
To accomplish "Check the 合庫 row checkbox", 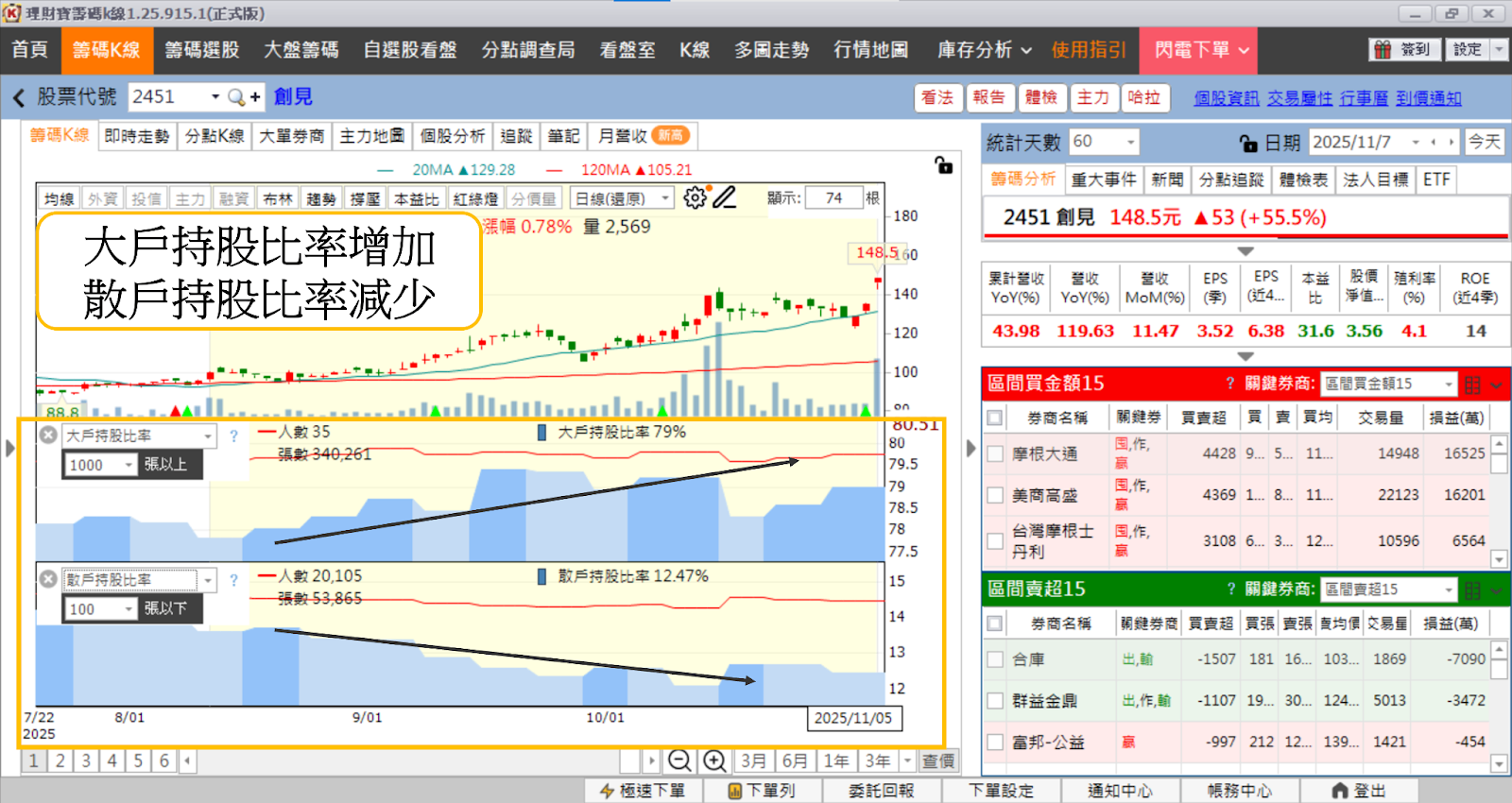I will (x=994, y=658).
